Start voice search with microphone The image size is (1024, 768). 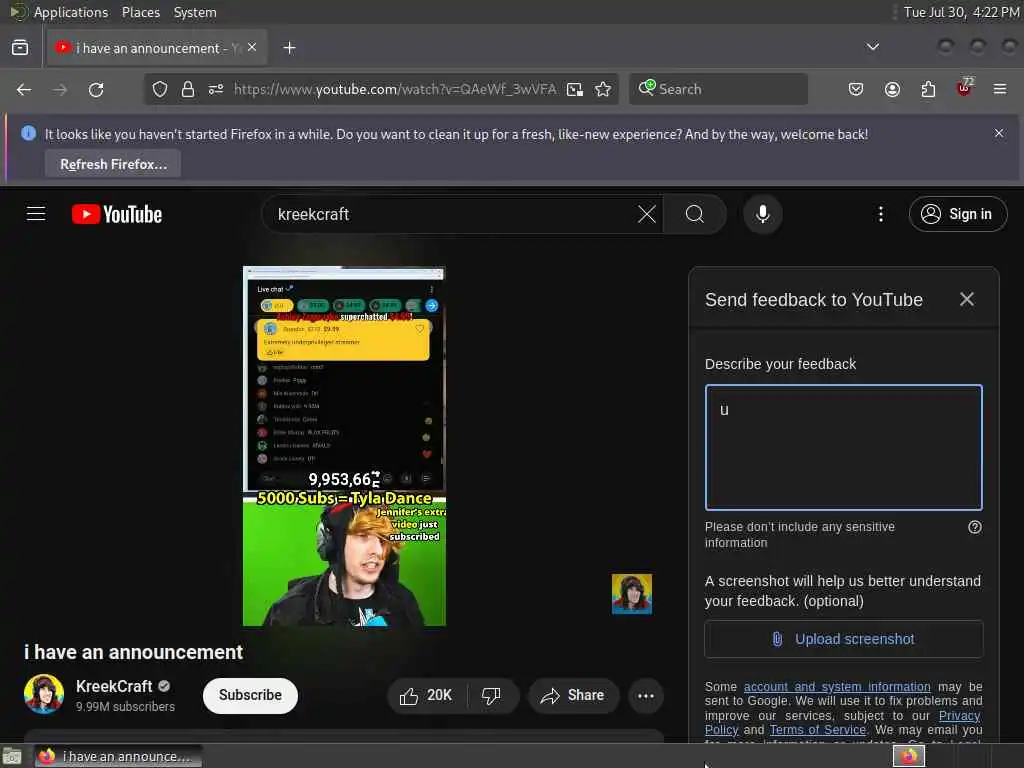(x=763, y=214)
